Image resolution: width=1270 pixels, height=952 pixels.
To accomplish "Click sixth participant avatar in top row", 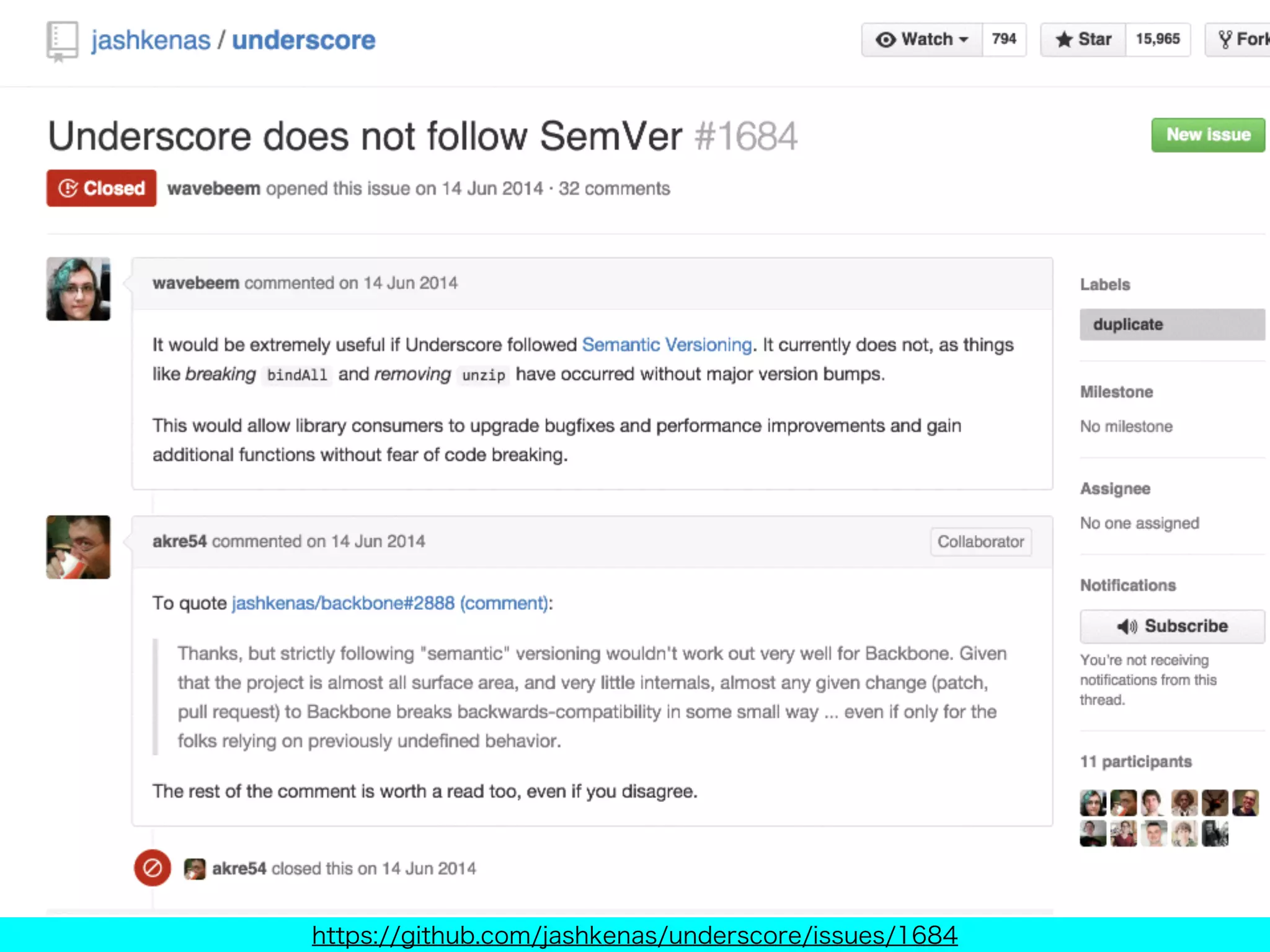I will (x=1245, y=803).
